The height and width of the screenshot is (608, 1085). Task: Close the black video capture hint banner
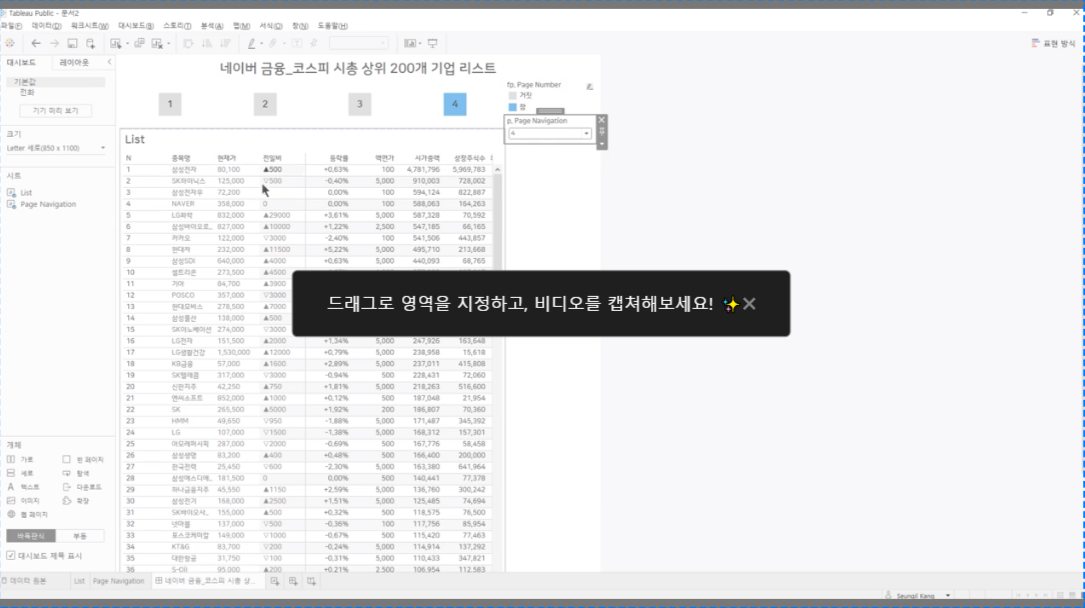[749, 304]
